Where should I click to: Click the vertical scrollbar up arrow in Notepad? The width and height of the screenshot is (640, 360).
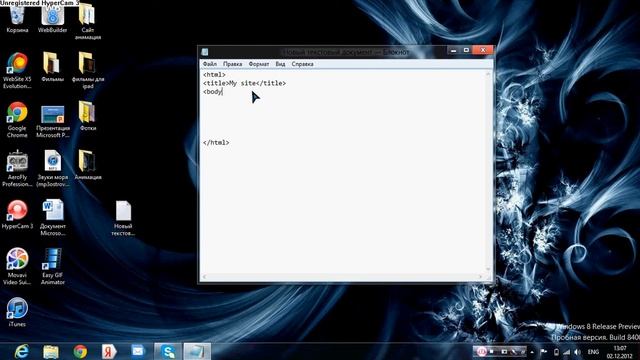(x=489, y=74)
